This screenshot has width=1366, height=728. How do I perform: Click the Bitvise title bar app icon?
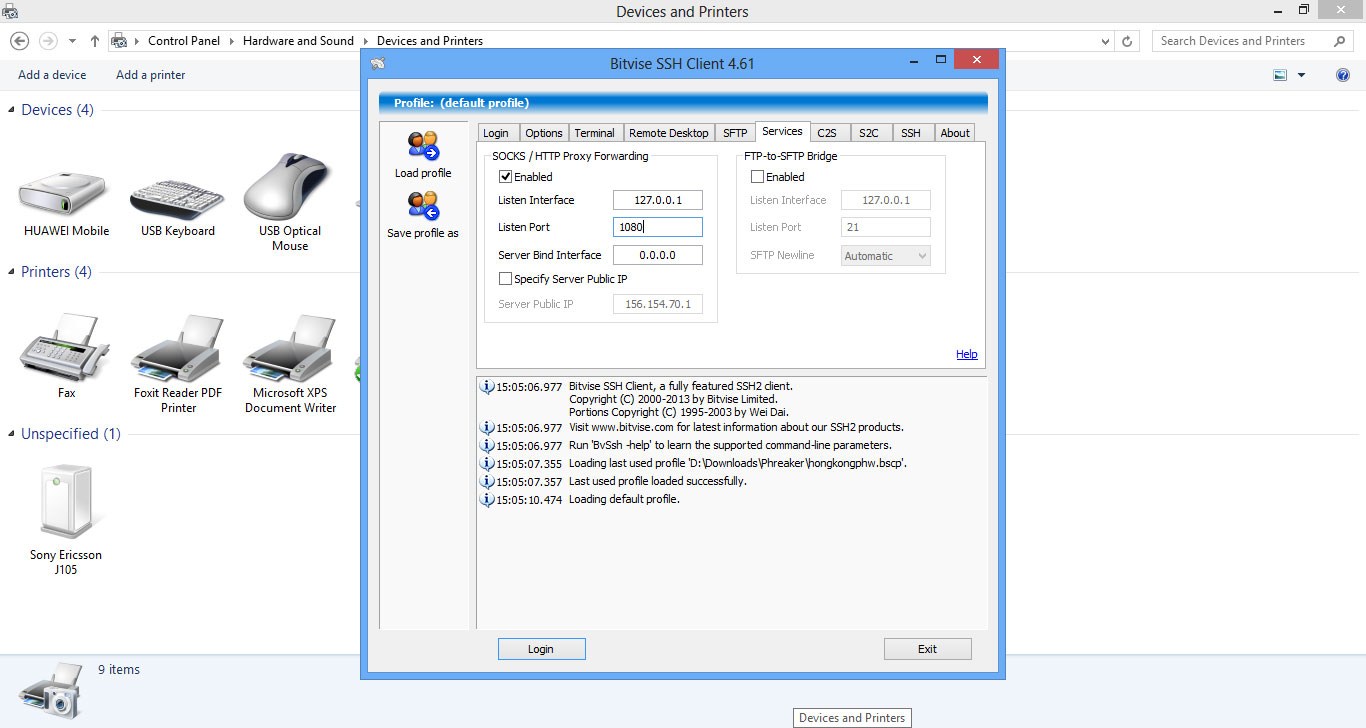[x=377, y=64]
